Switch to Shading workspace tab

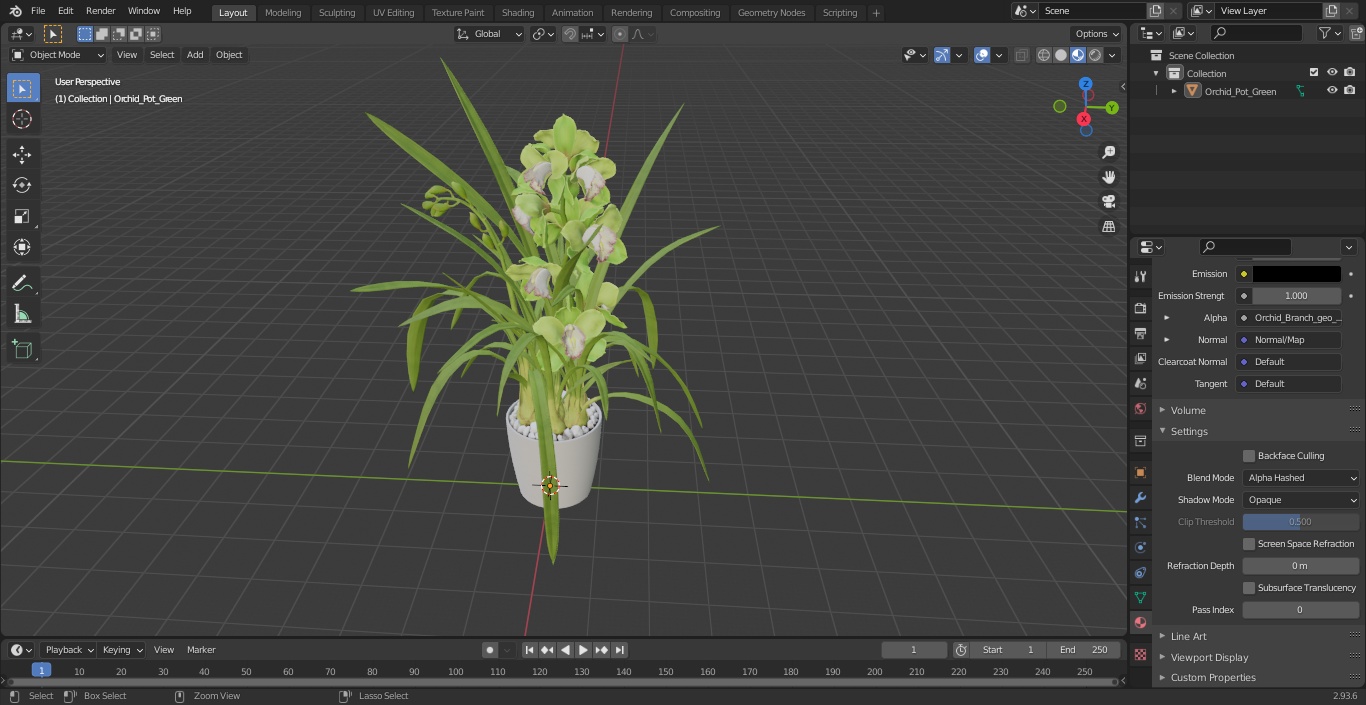click(517, 13)
